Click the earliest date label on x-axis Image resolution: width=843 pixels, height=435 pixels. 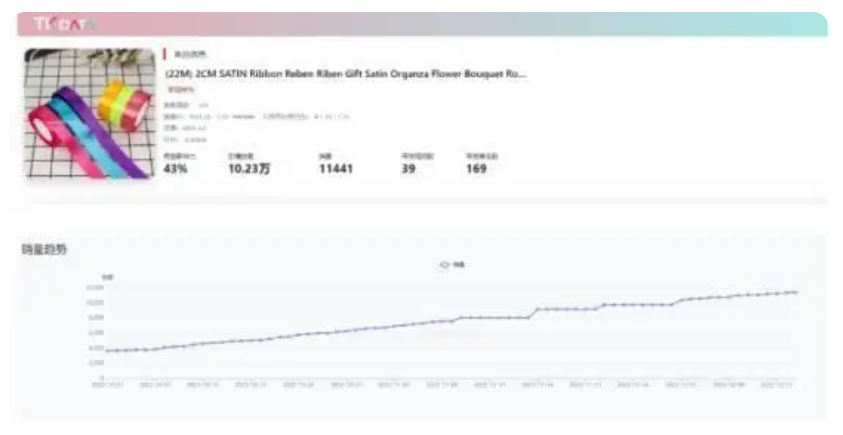tap(105, 383)
